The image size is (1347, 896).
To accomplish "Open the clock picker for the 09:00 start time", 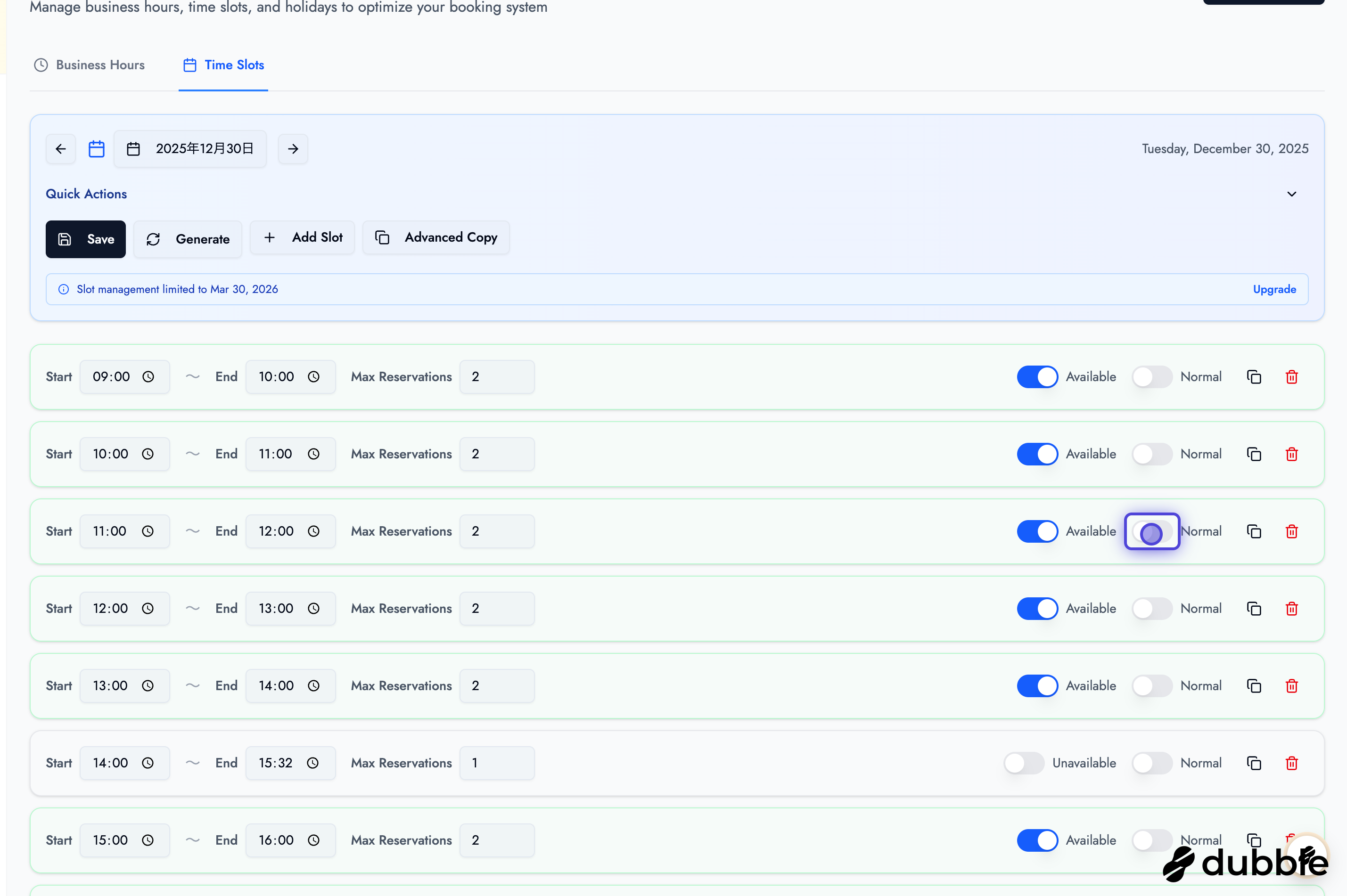I will click(x=148, y=376).
